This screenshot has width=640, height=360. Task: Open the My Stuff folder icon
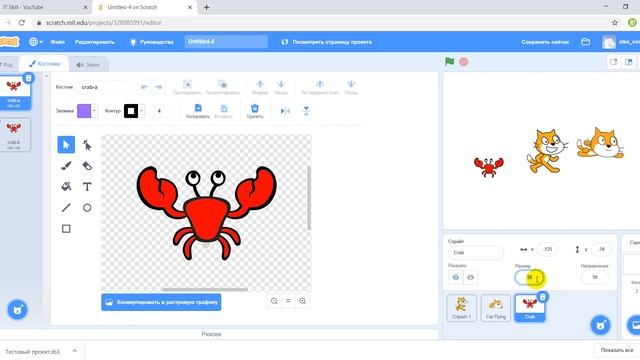585,42
